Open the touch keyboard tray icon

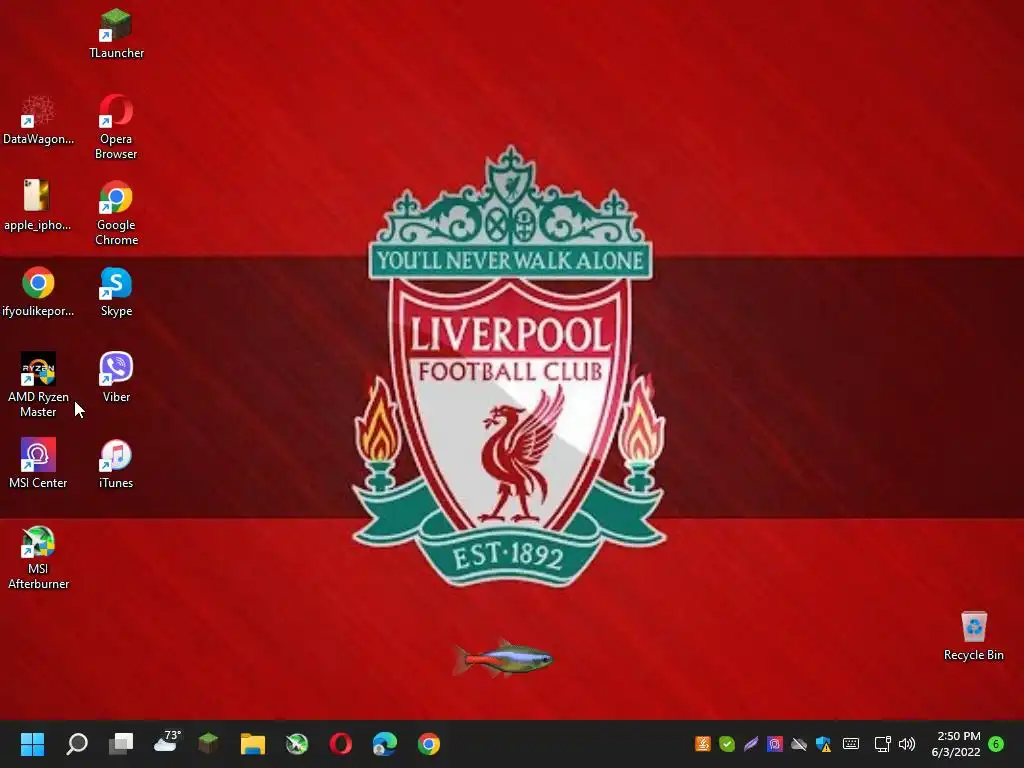(851, 744)
